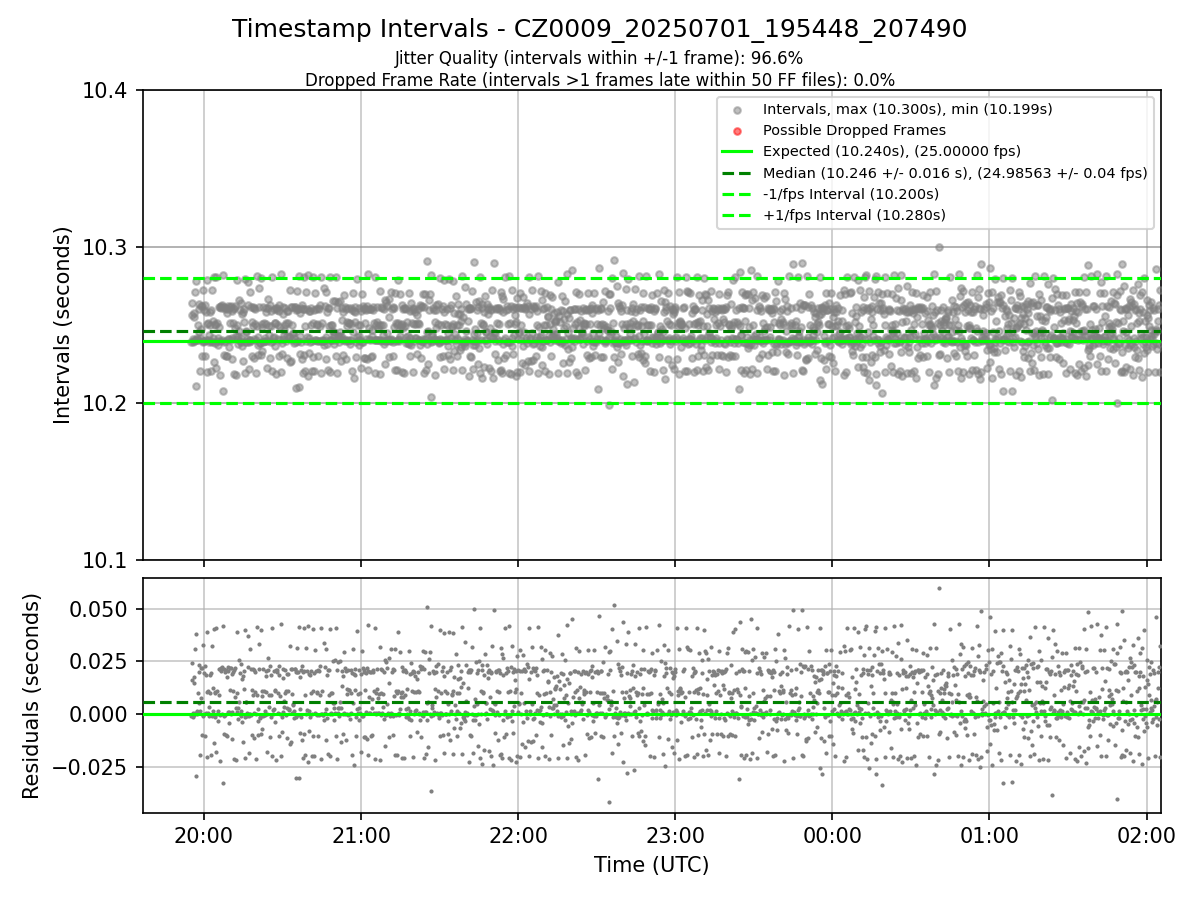This screenshot has width=1200, height=900.
Task: Click the 'Residuals (seconds)' y-axis label
Action: point(32,695)
